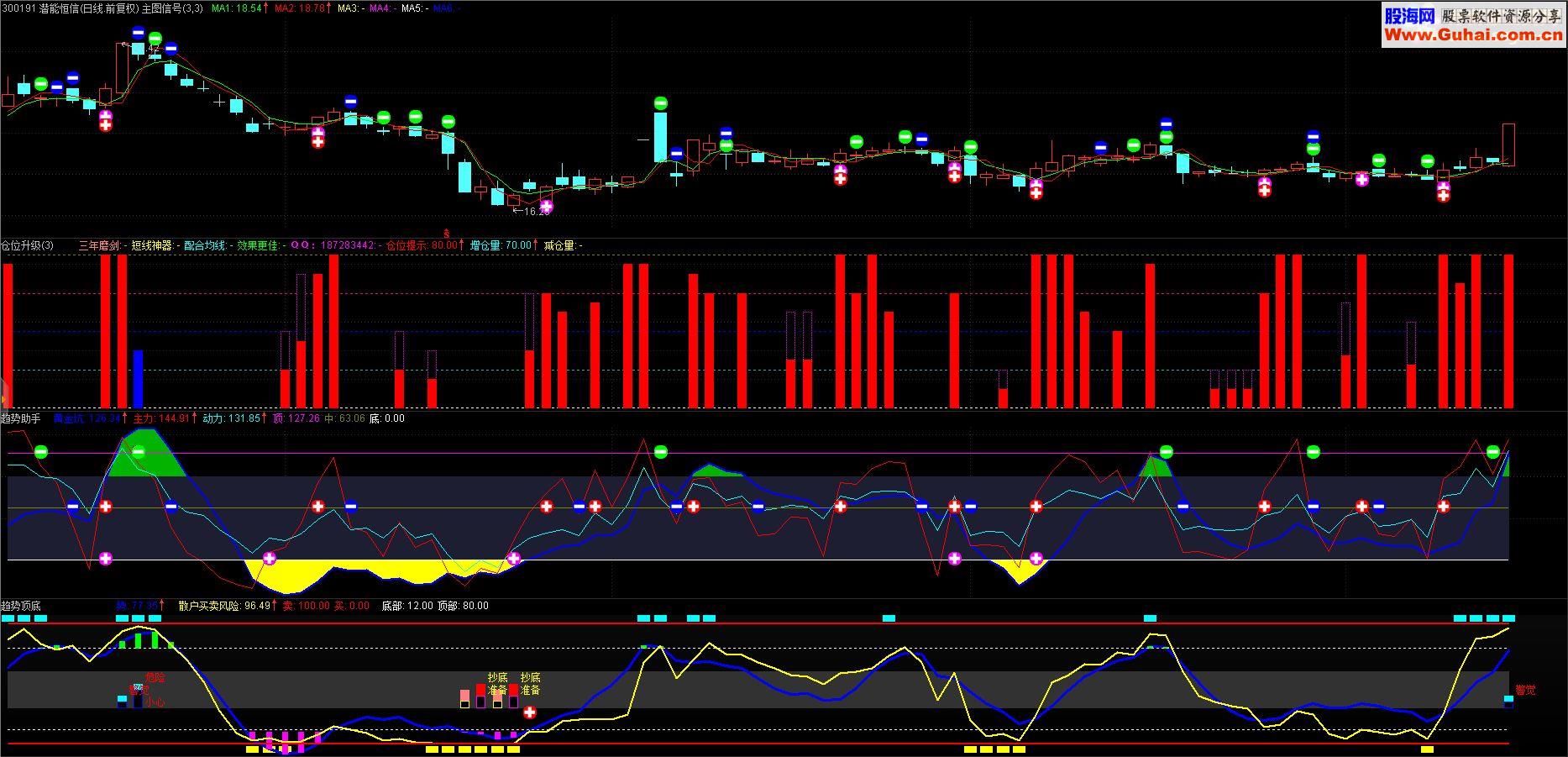Click the 警觉 label at the right edge
This screenshot has width=1568, height=757.
tap(1525, 690)
